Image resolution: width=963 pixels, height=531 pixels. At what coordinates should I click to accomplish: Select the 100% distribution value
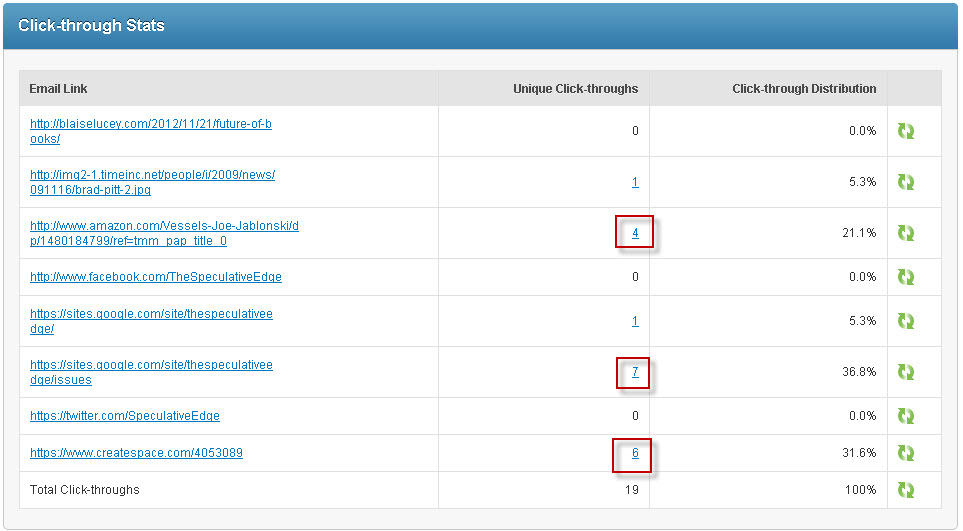[860, 490]
